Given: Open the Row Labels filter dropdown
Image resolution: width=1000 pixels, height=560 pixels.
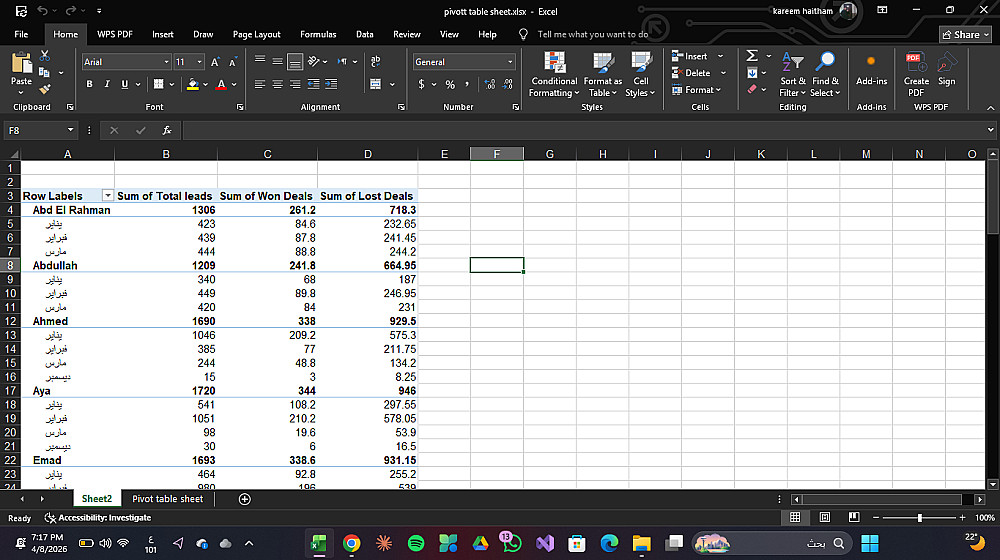Looking at the screenshot, I should [x=106, y=196].
